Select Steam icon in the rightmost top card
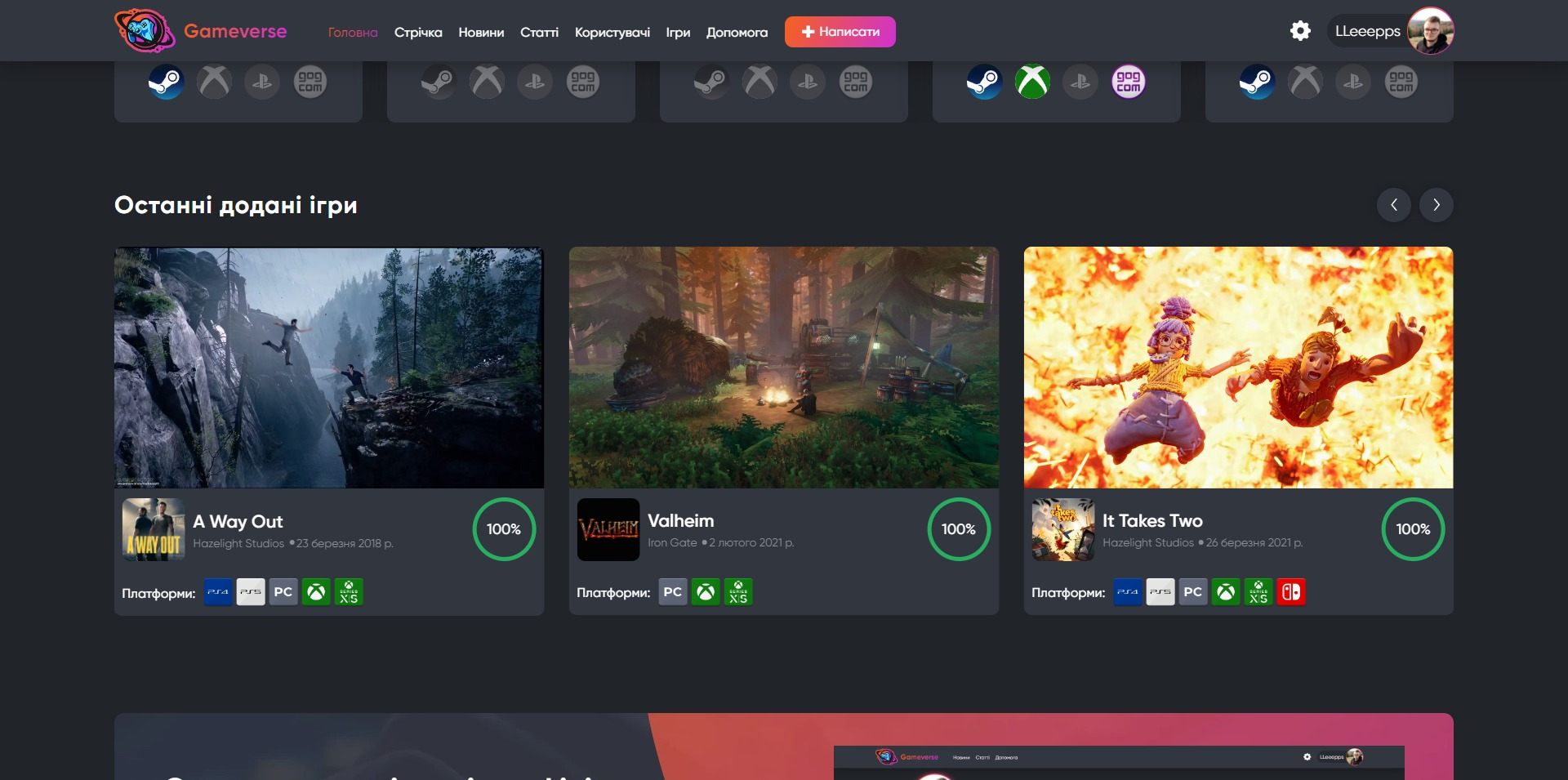This screenshot has width=1568, height=780. pyautogui.click(x=1257, y=82)
